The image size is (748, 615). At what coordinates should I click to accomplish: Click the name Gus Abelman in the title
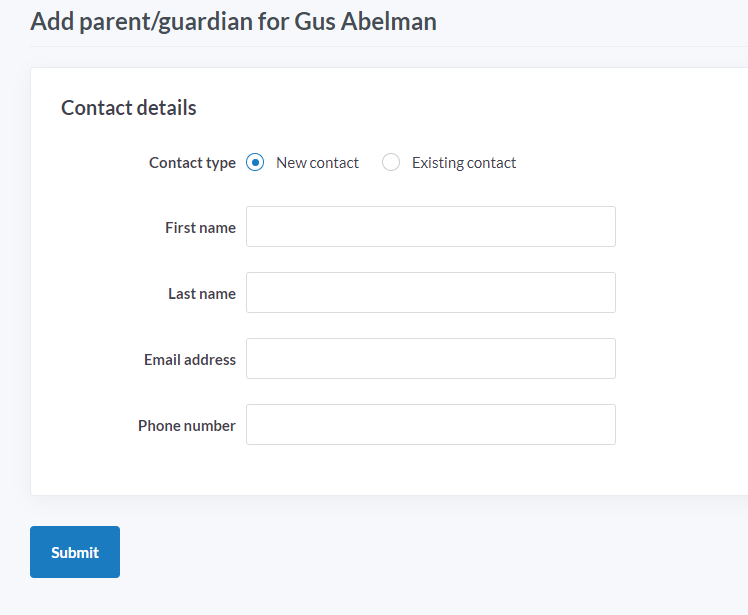(365, 21)
